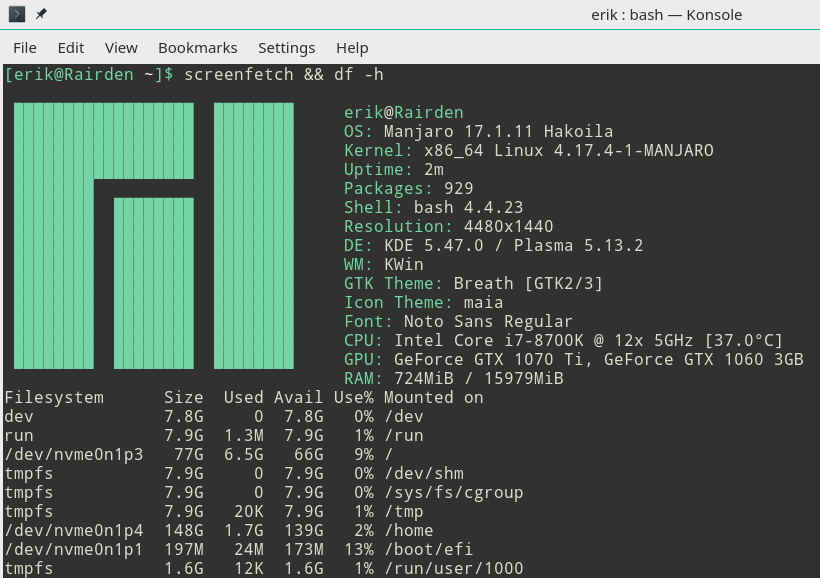Click the '/run/user/1000' mount point
This screenshot has height=578, width=820.
coord(453,569)
